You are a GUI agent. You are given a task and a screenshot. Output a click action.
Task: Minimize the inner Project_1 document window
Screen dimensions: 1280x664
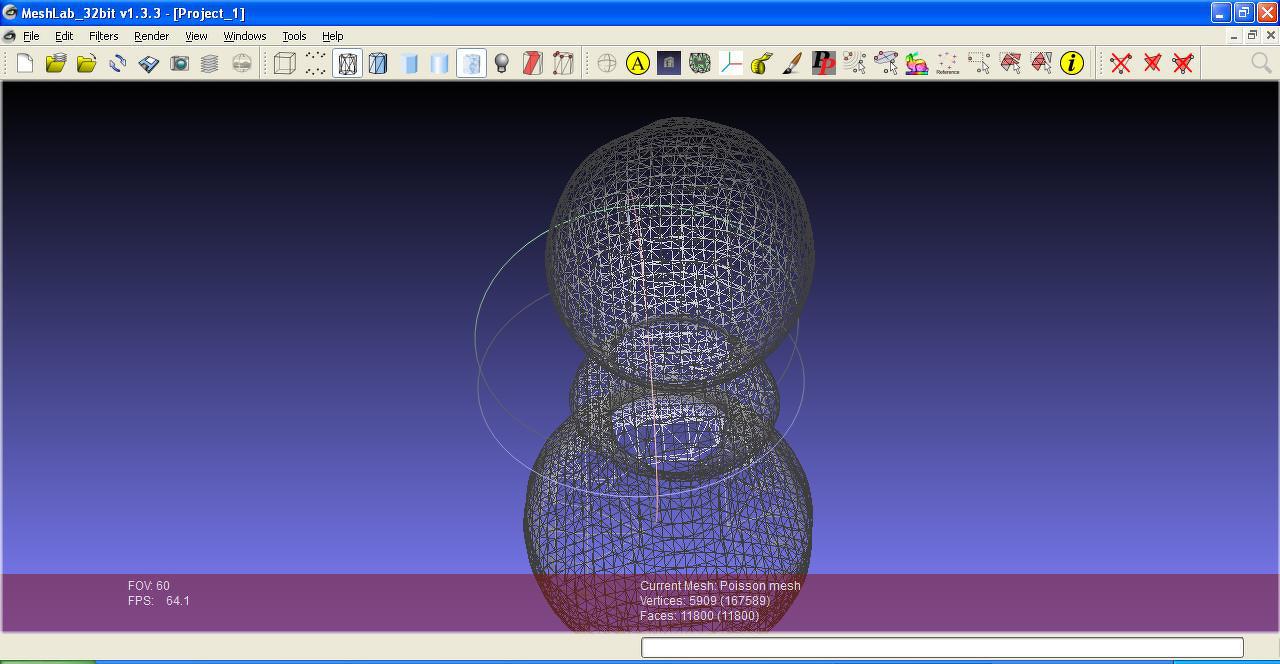click(x=1233, y=35)
